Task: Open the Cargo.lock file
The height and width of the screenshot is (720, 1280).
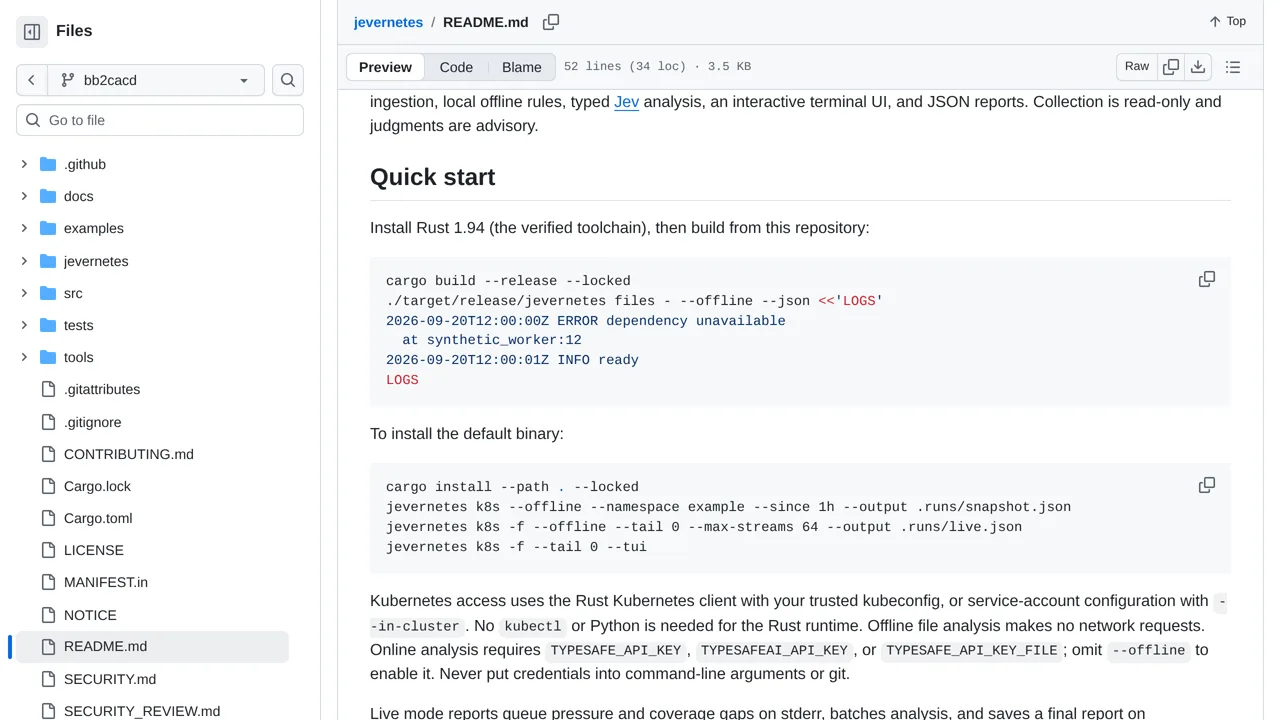Action: [97, 486]
